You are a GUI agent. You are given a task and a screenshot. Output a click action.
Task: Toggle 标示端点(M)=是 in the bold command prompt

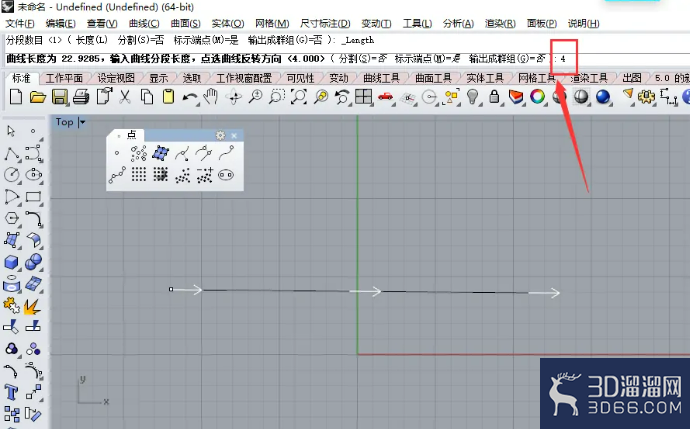(427, 59)
